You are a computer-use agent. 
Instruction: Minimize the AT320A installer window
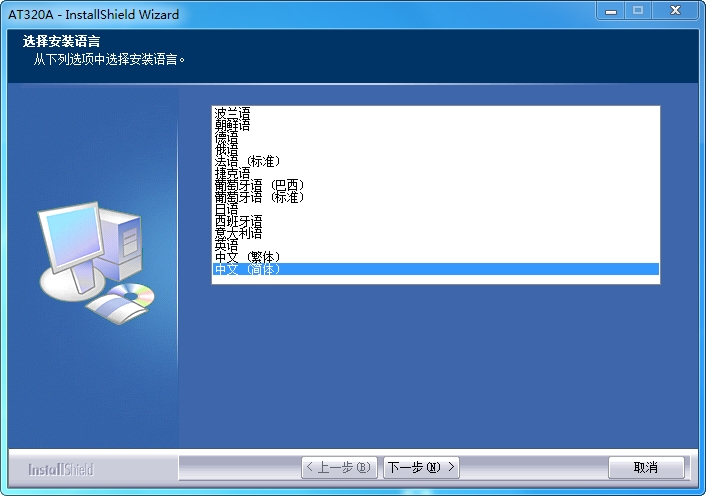(610, 11)
